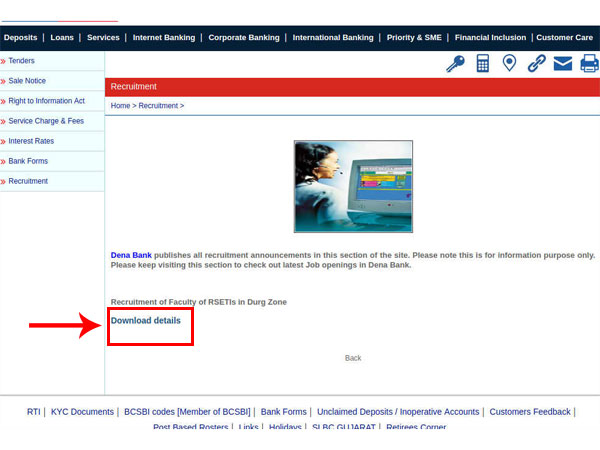Viewport: 600px width, 450px height.
Task: Click 'Recruitment of Faculty of RSETIs' text
Action: [173, 302]
